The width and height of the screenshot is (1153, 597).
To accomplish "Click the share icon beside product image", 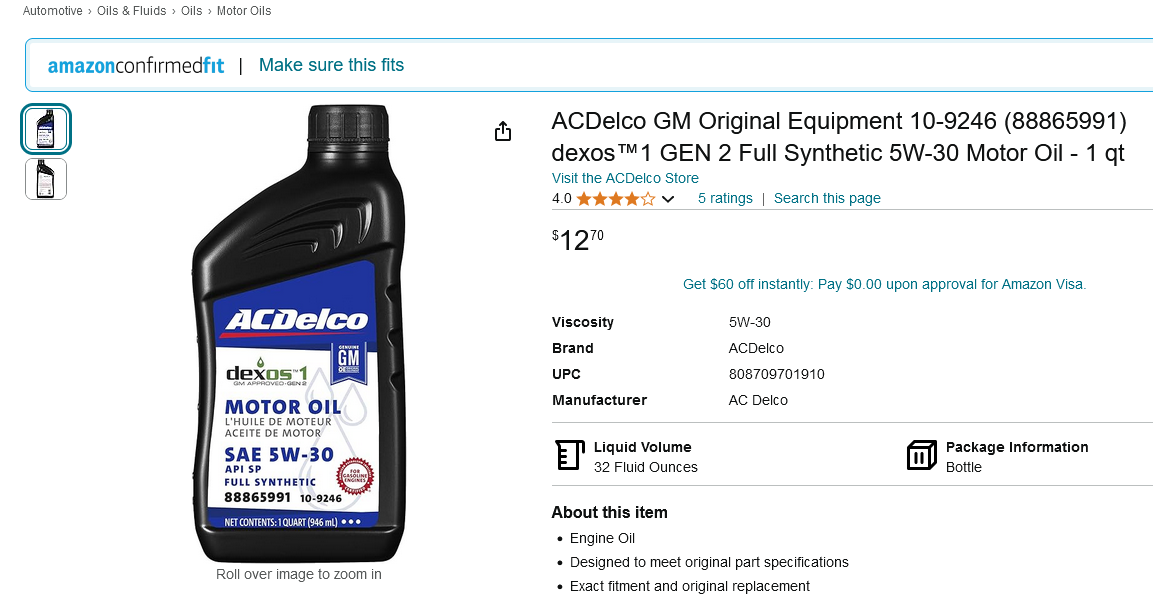I will tap(502, 132).
